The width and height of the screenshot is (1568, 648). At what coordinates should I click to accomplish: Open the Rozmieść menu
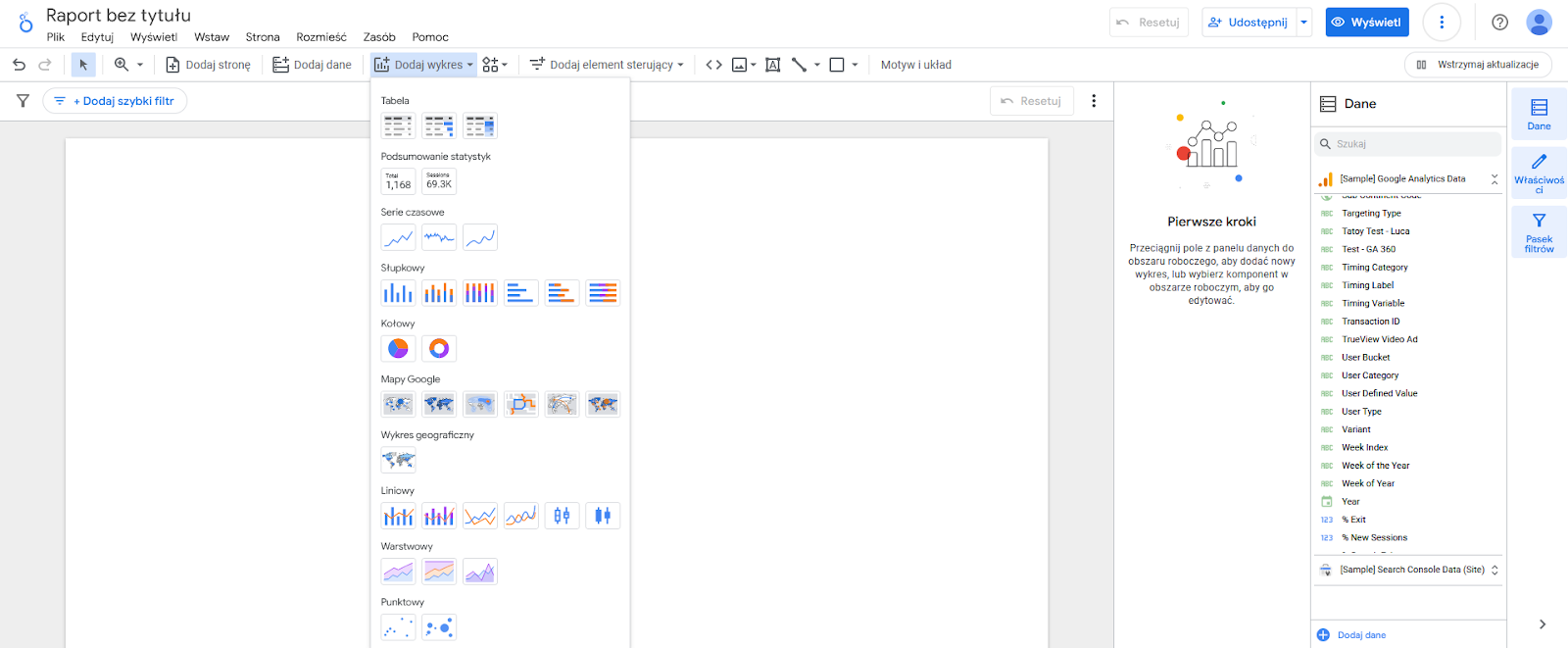[321, 37]
